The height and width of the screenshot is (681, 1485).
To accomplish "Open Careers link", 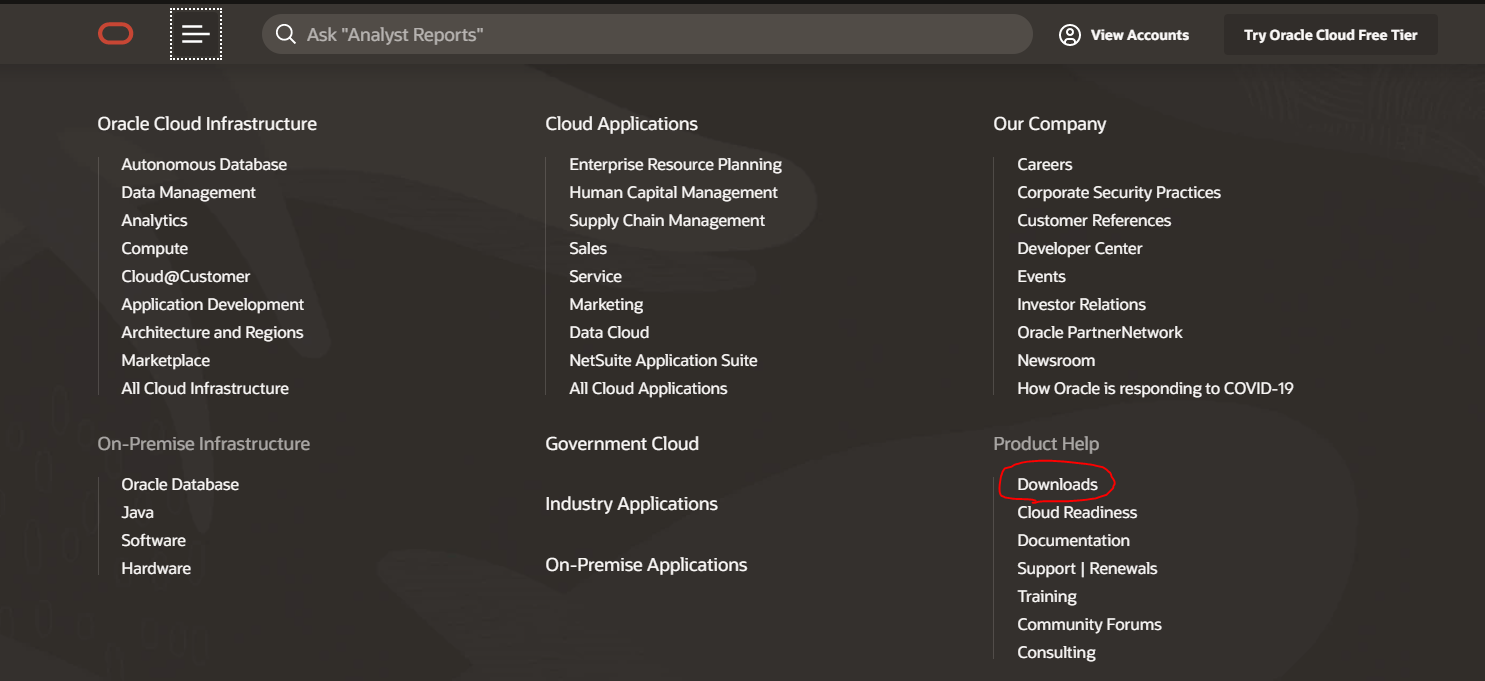I will pos(1044,164).
